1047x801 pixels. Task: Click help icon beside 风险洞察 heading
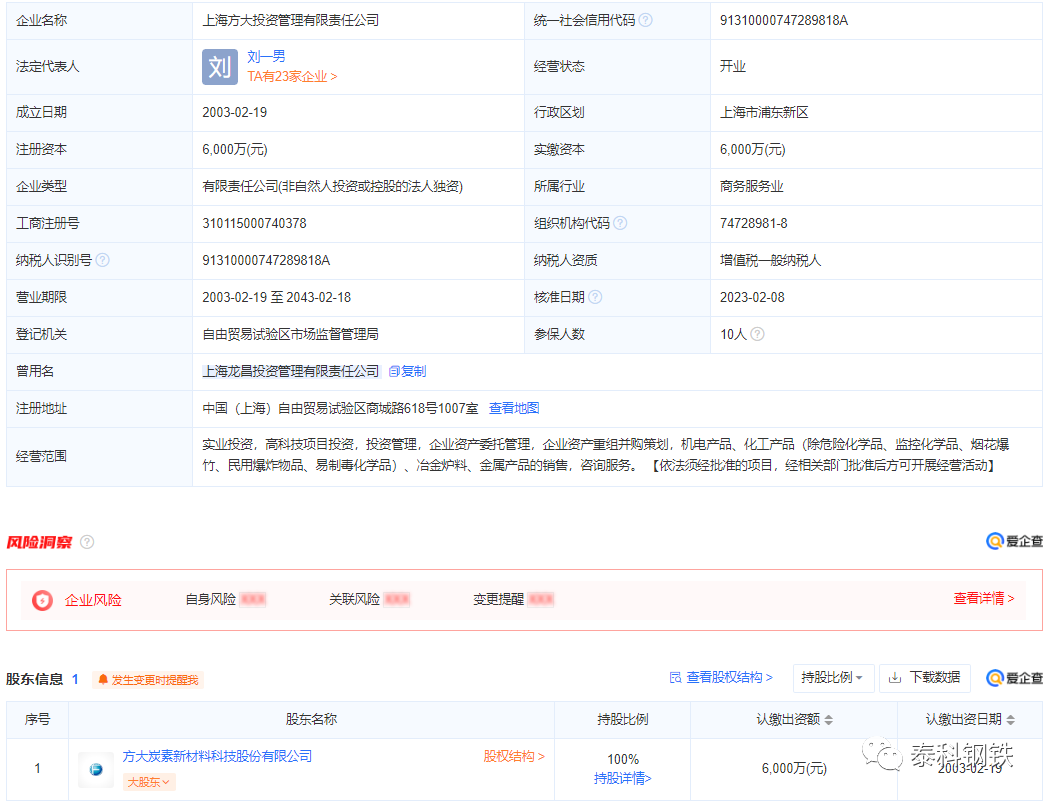pos(87,542)
